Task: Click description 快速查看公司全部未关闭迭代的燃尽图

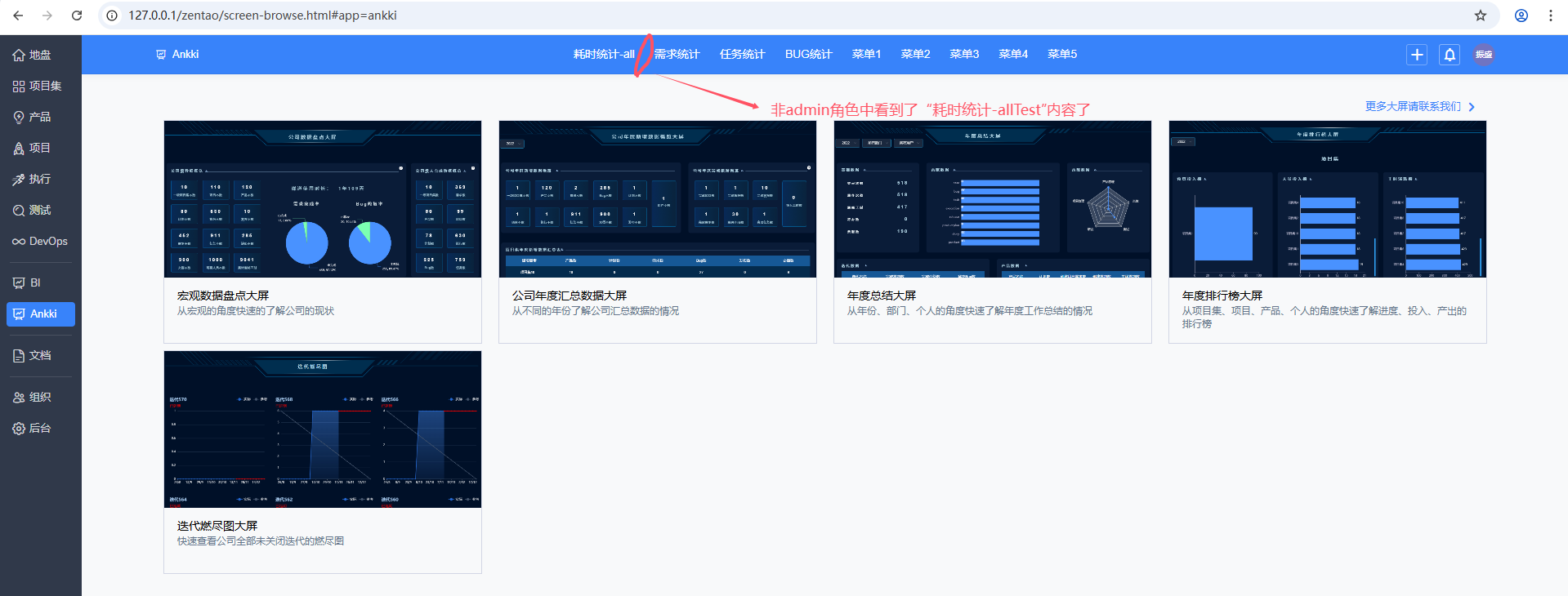Action: pos(261,541)
